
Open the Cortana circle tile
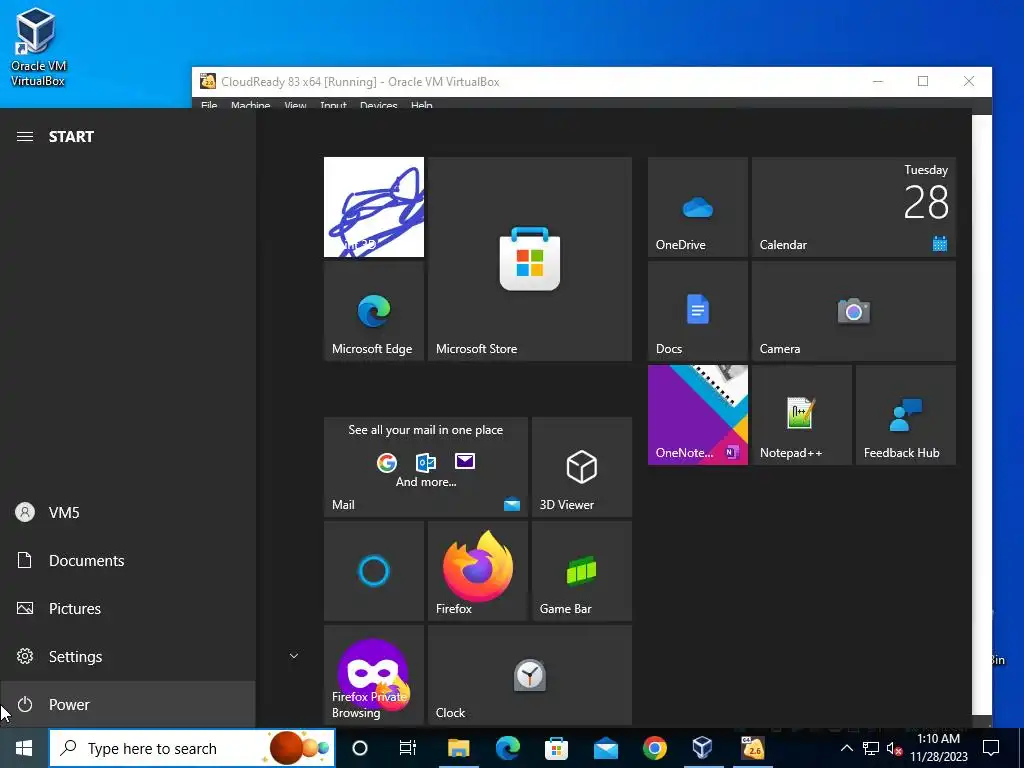coord(374,571)
